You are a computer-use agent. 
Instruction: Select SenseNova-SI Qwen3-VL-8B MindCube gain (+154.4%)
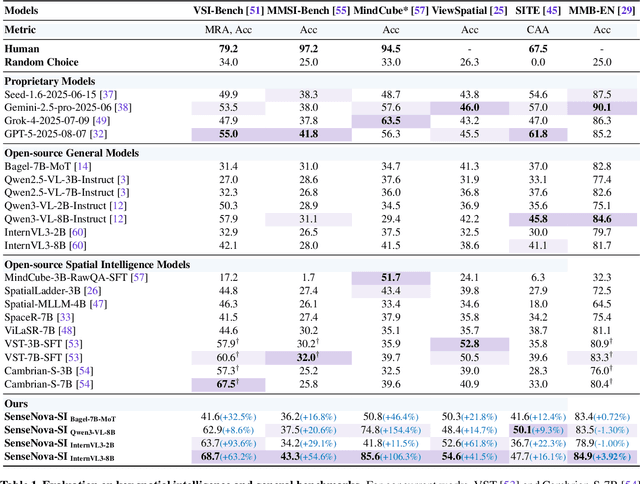pos(400,430)
